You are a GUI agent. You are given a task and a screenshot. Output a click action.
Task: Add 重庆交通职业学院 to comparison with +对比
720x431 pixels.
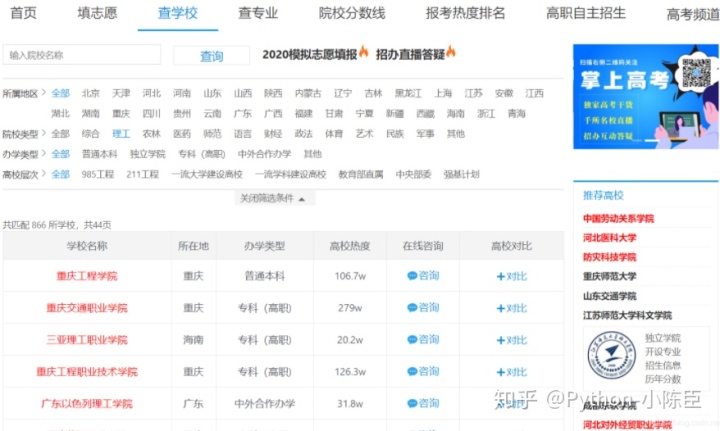[512, 308]
